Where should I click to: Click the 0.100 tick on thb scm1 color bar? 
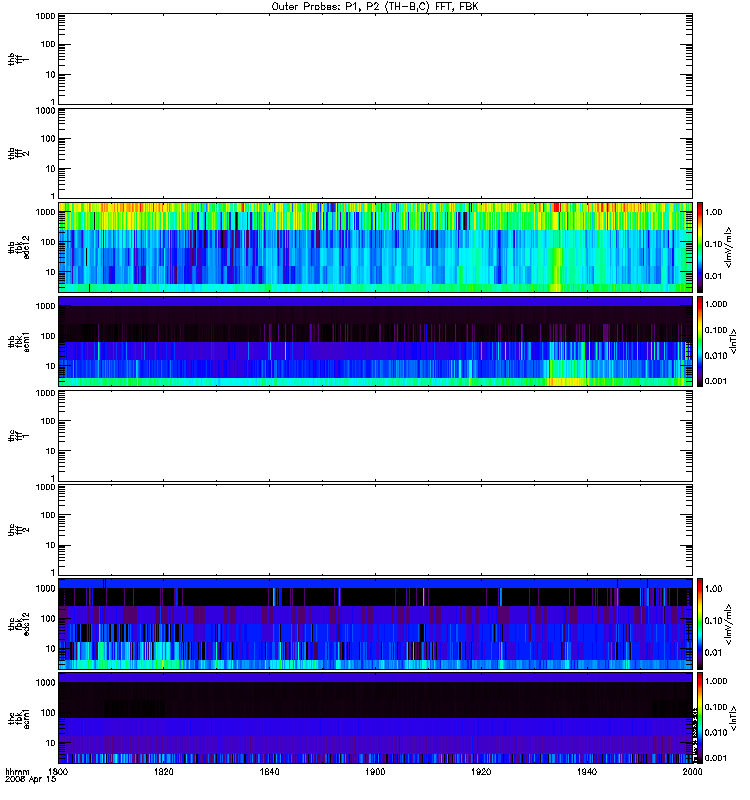pos(716,330)
